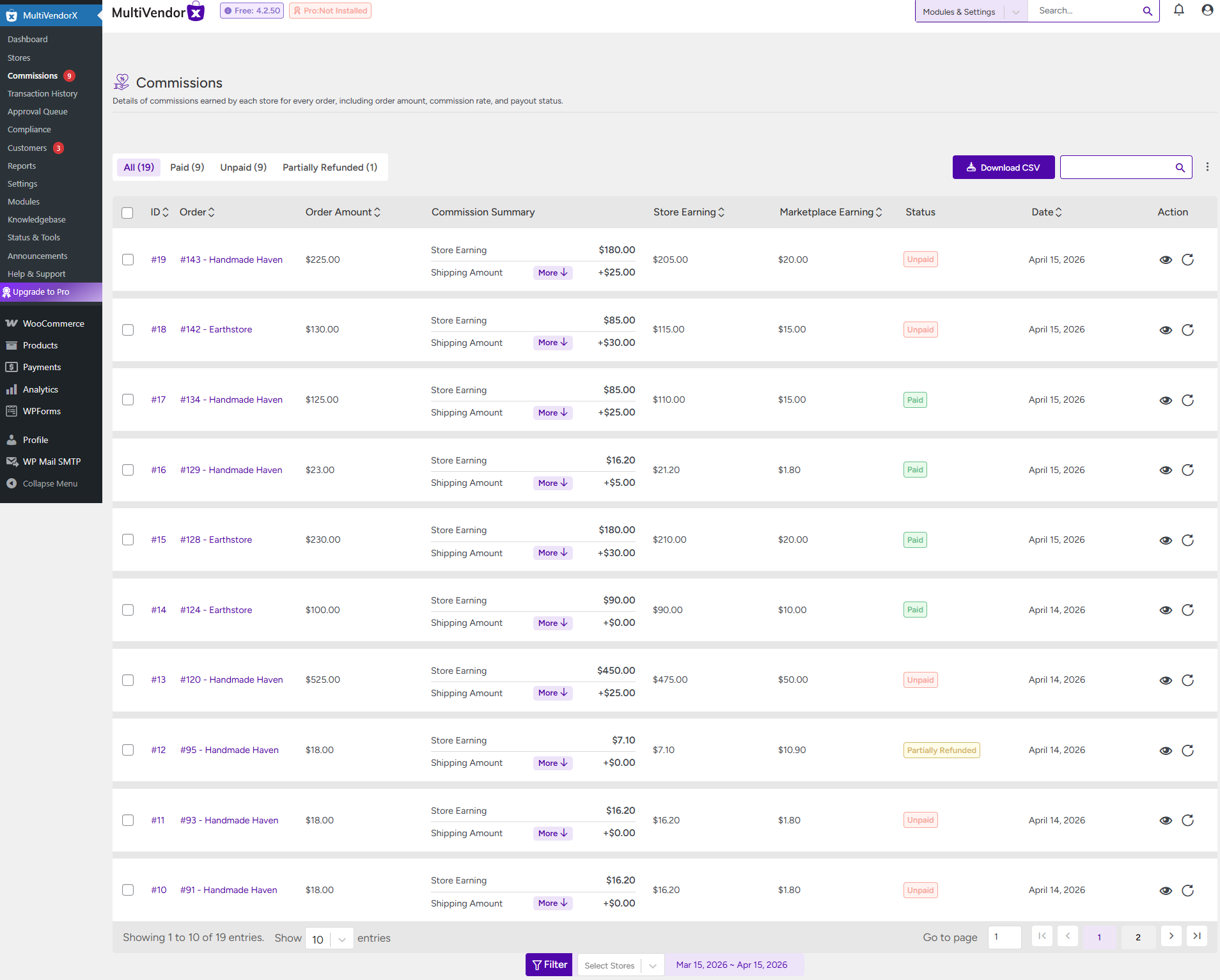This screenshot has width=1220, height=980.
Task: Open the Select Stores dropdown
Action: click(620, 965)
